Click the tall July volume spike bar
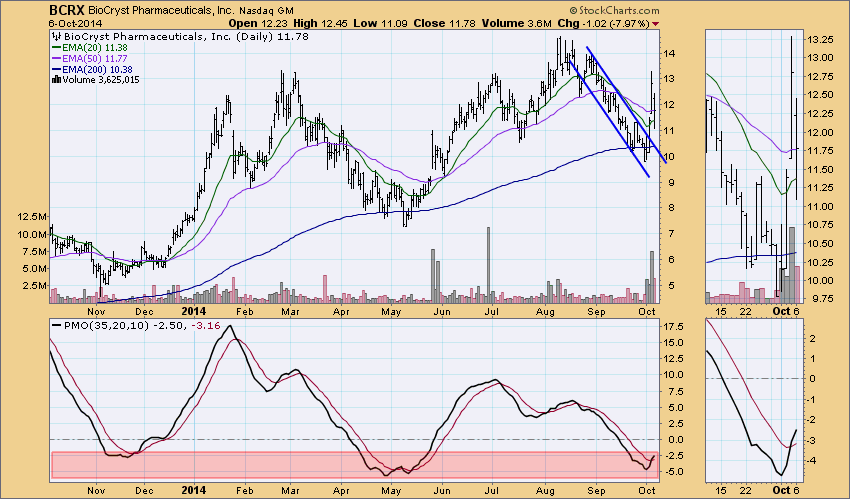The height and width of the screenshot is (499, 850). 488,264
